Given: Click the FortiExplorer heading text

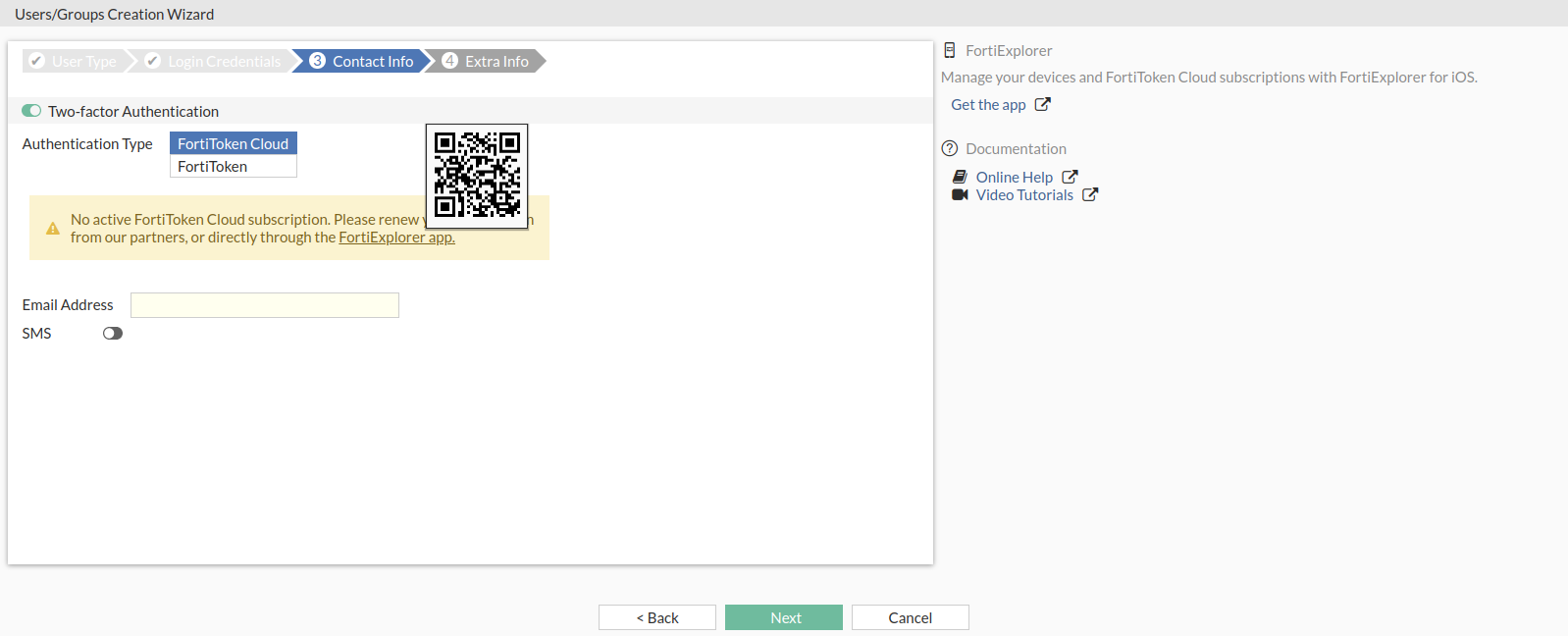Looking at the screenshot, I should click(1009, 51).
